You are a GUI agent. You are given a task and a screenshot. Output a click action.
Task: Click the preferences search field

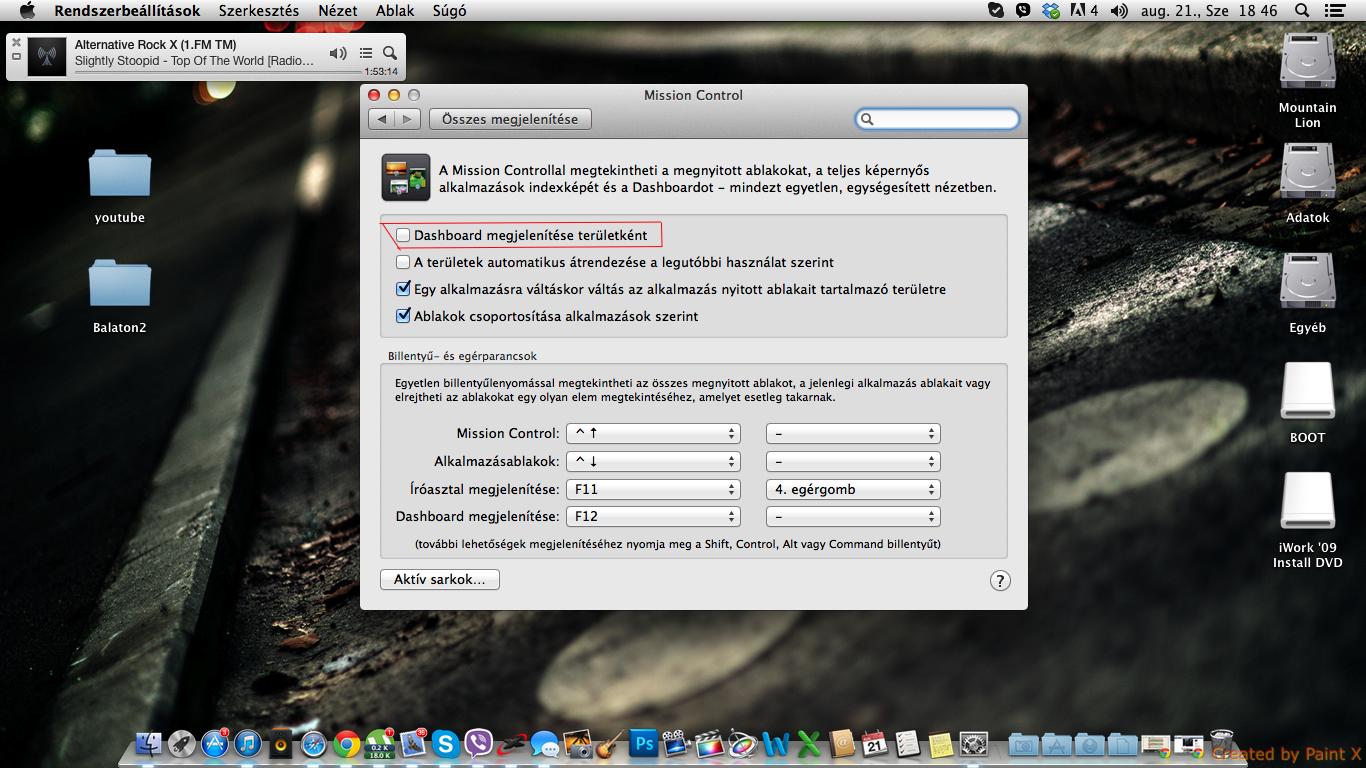pyautogui.click(x=937, y=119)
